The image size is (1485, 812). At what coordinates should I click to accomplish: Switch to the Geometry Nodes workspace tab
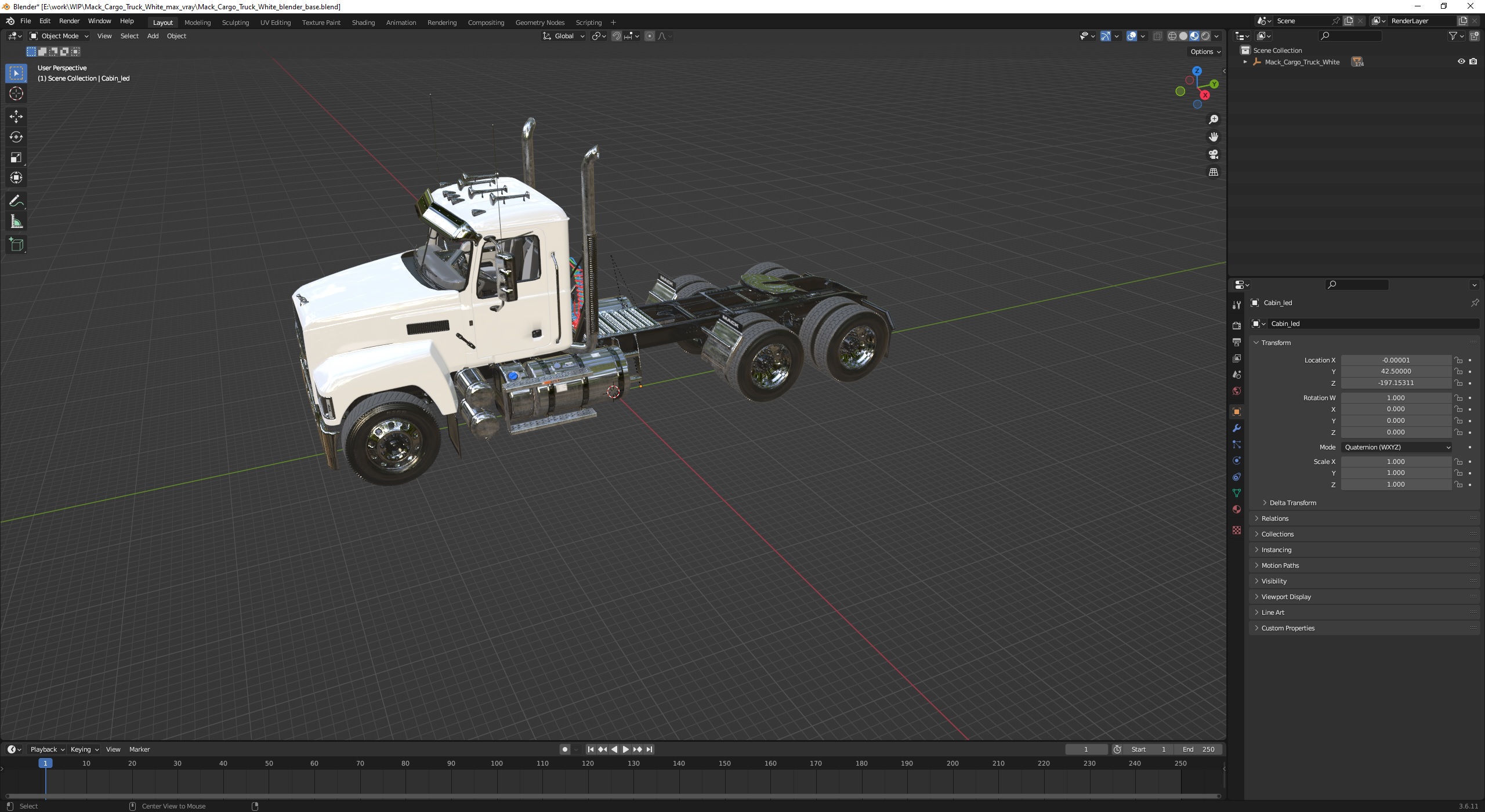(539, 23)
